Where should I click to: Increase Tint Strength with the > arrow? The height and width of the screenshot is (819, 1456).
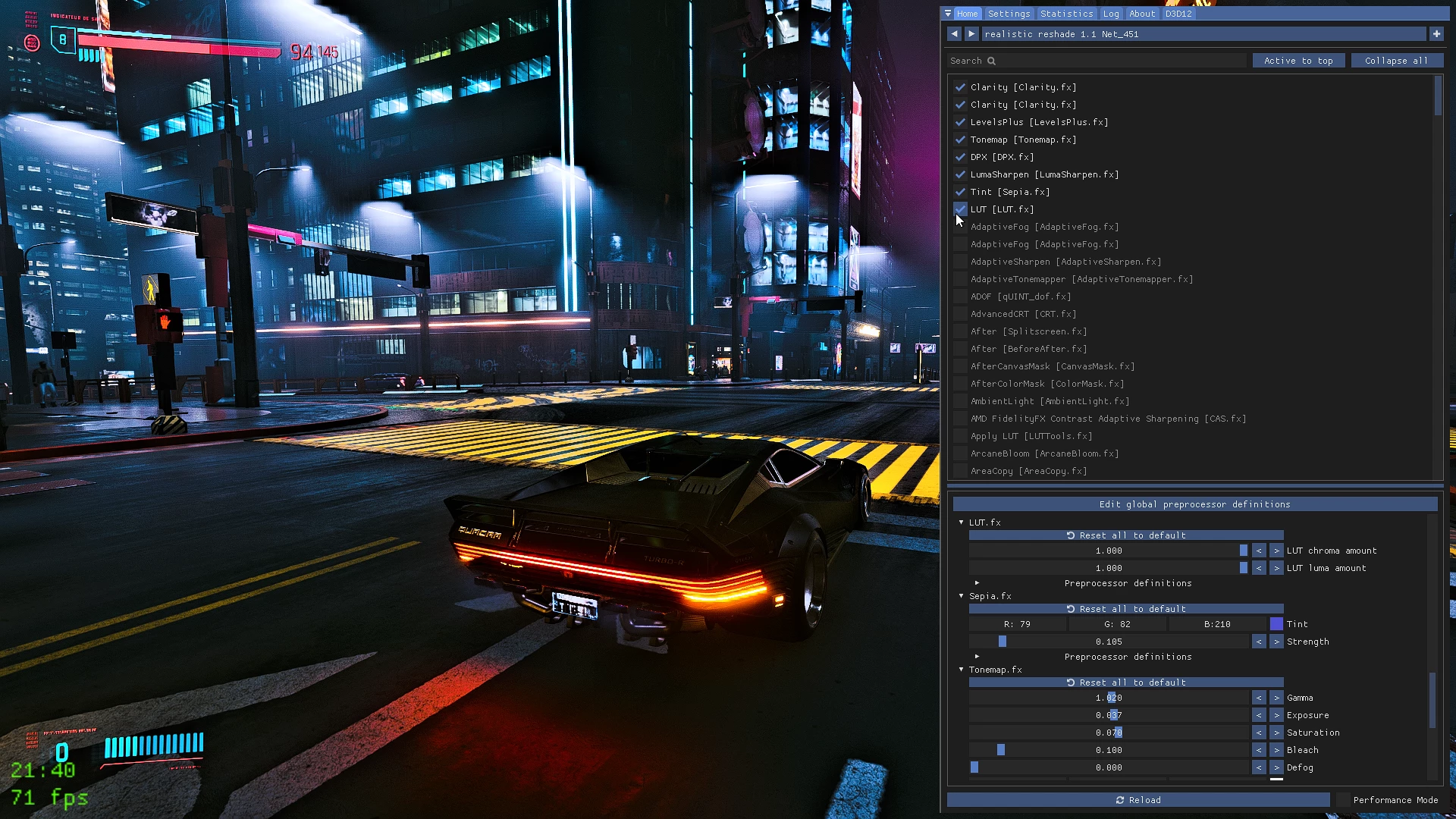[1276, 642]
